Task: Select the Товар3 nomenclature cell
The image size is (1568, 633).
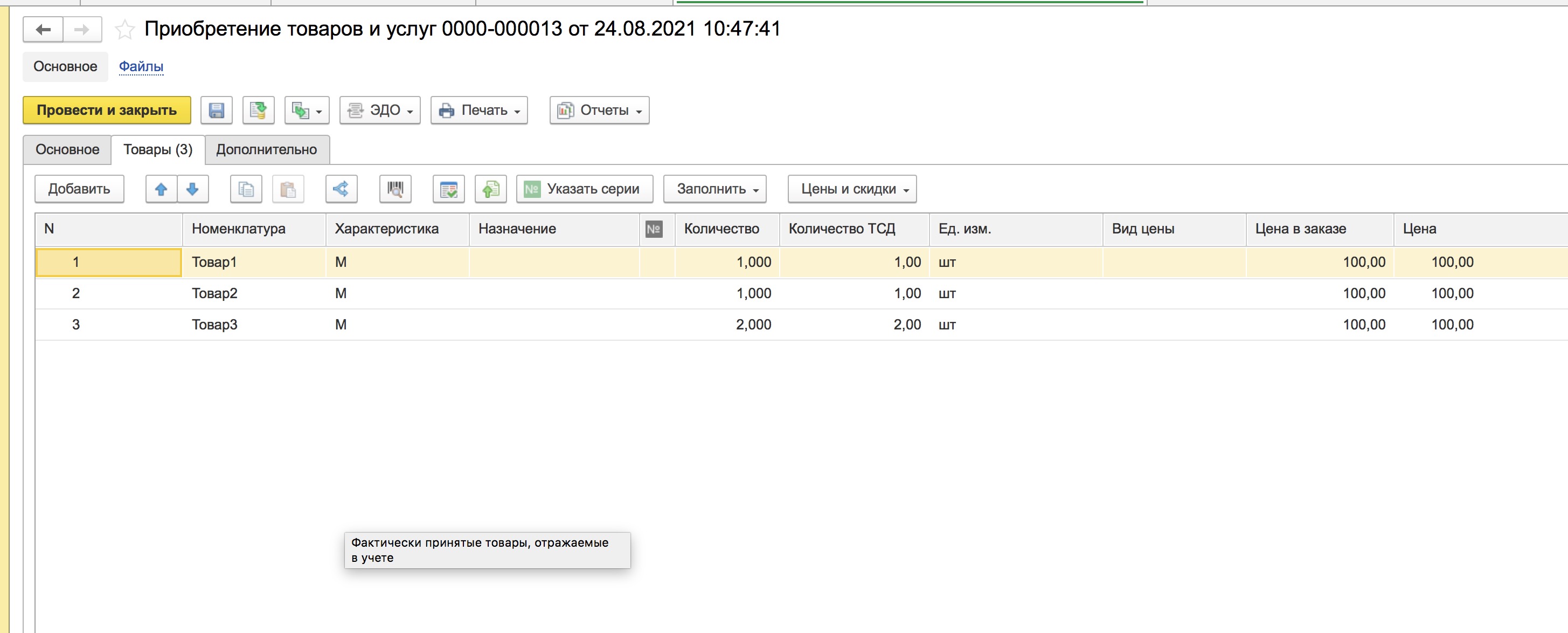Action: [254, 325]
